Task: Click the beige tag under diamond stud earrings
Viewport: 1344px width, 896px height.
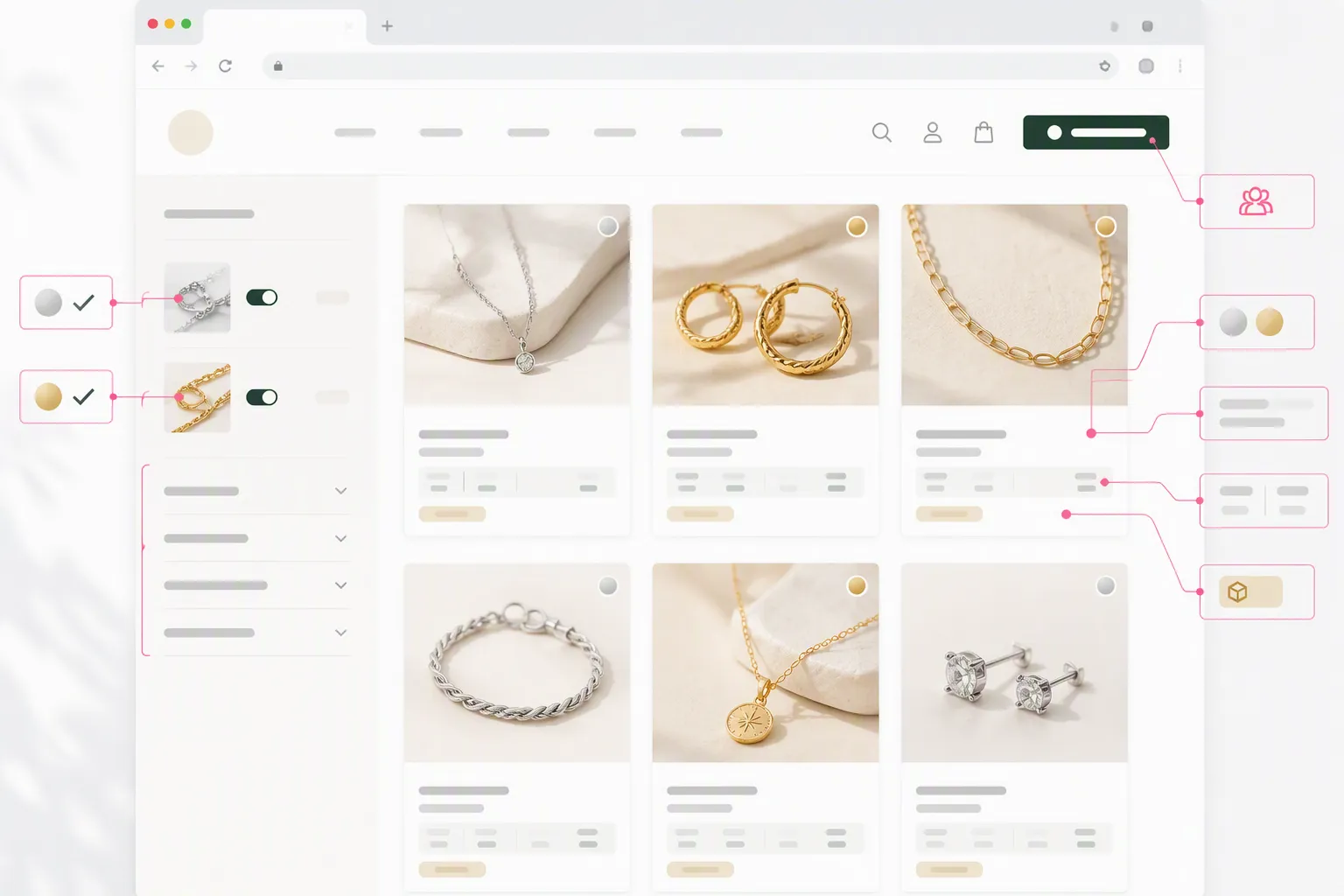Action: point(949,870)
